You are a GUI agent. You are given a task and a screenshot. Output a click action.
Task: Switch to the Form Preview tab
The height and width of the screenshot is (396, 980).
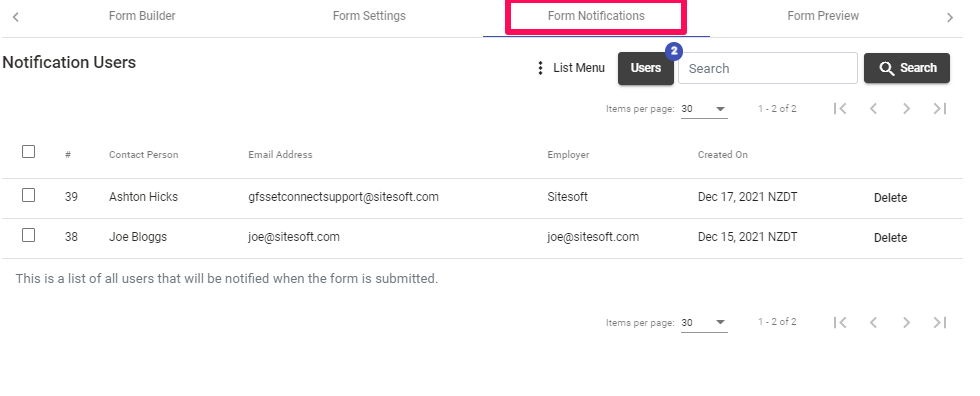(x=822, y=16)
